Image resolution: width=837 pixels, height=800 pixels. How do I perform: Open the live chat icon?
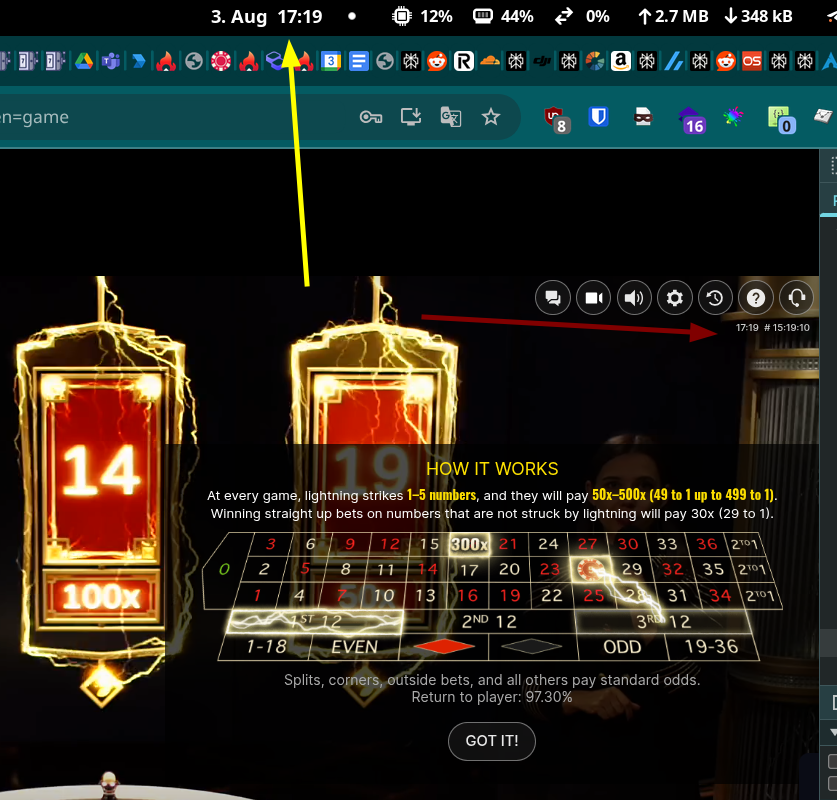(x=552, y=297)
